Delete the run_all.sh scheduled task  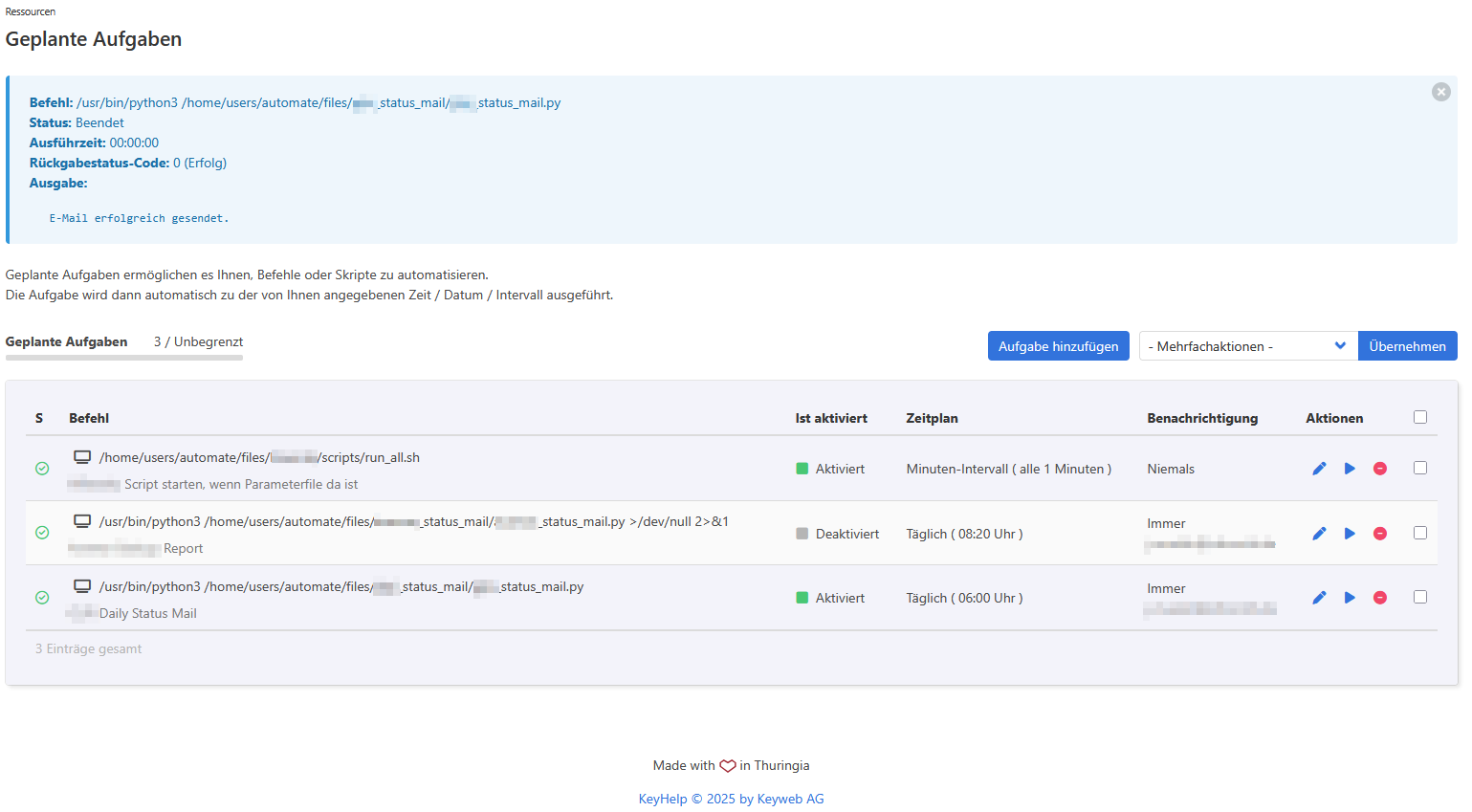pyautogui.click(x=1380, y=469)
